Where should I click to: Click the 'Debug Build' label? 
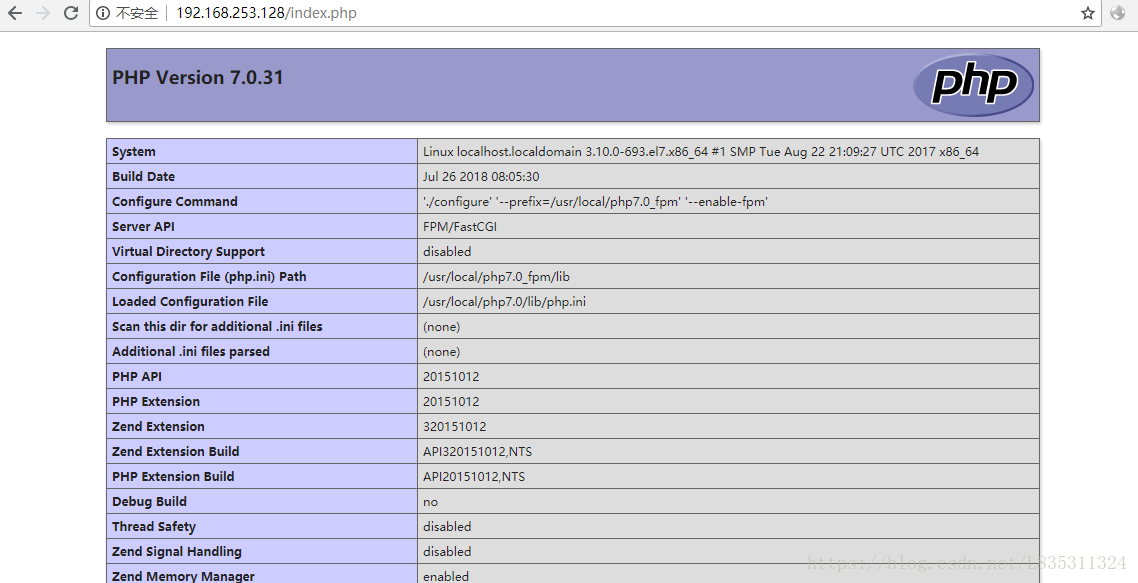tap(149, 502)
